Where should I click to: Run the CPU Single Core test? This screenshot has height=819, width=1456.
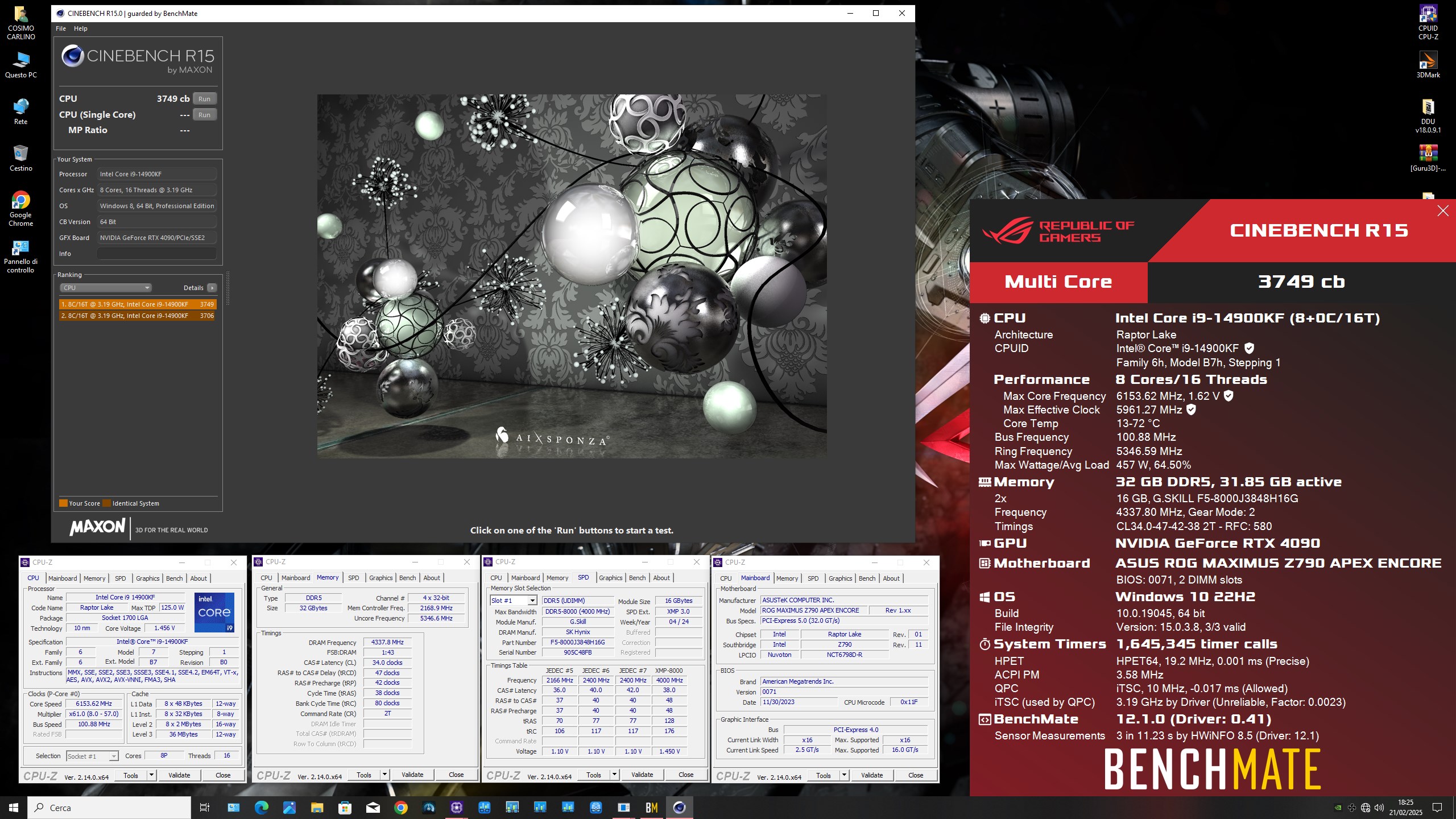click(205, 115)
